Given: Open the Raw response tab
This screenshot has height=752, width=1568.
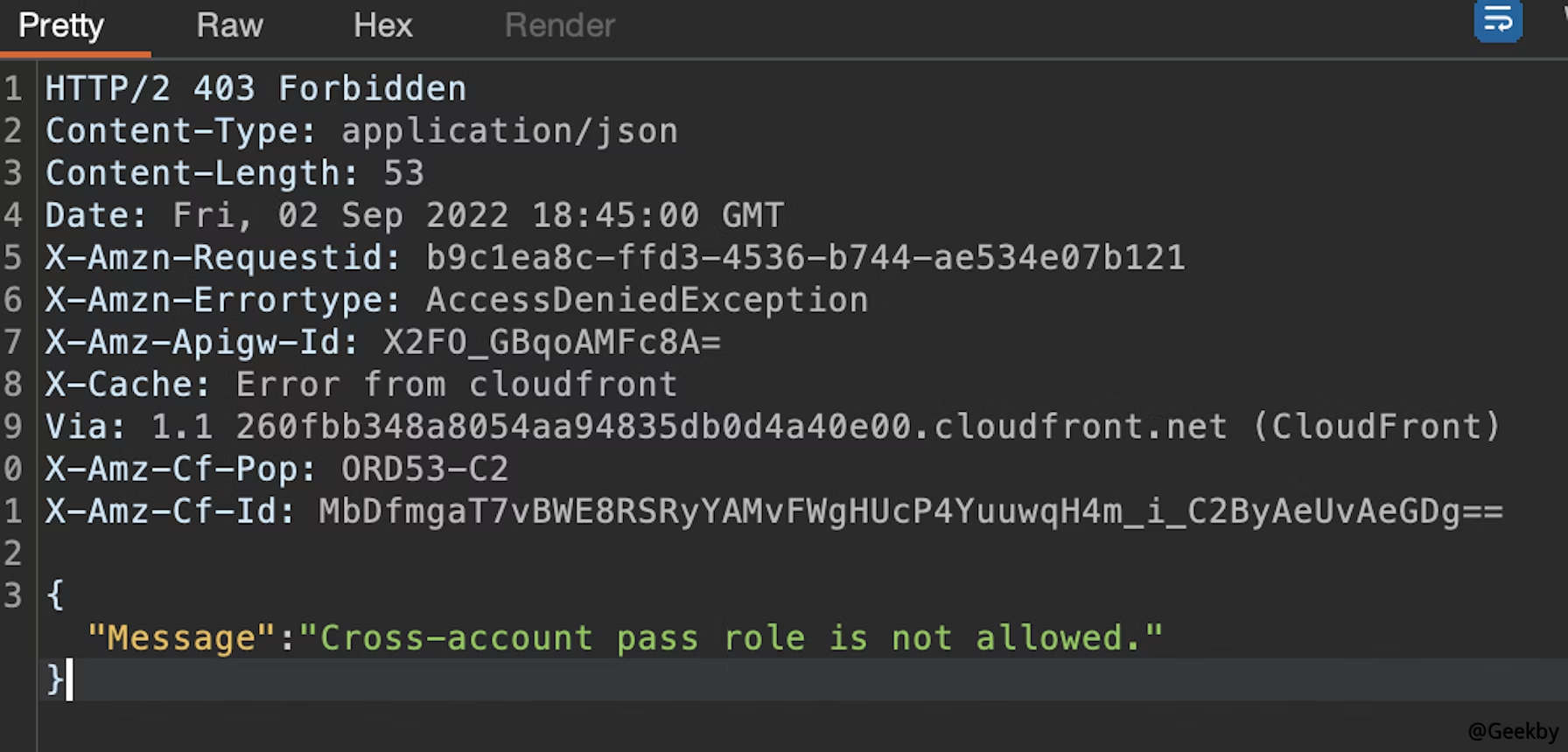Looking at the screenshot, I should [x=229, y=25].
